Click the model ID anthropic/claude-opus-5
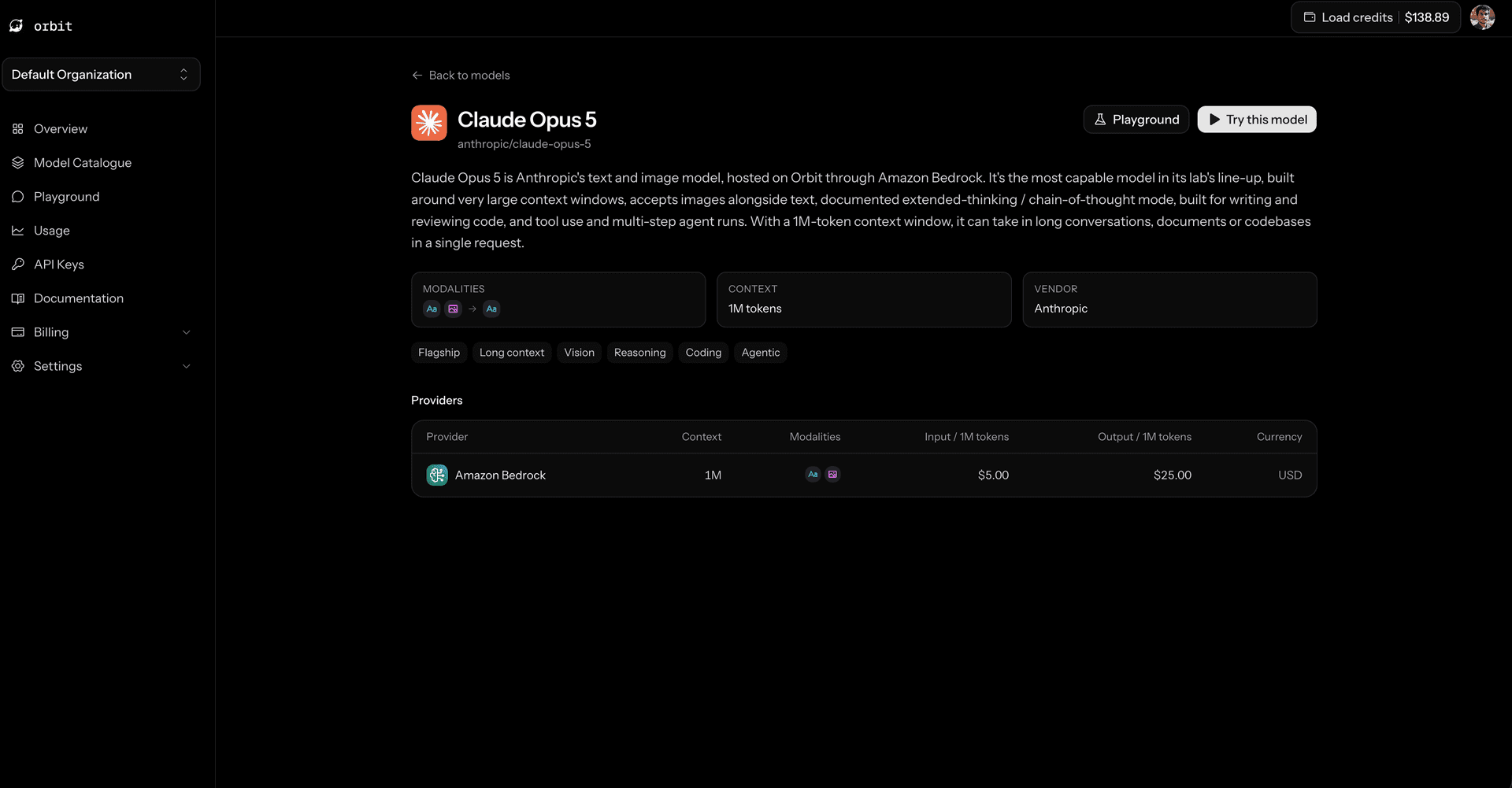Viewport: 1512px width, 788px height. (524, 144)
